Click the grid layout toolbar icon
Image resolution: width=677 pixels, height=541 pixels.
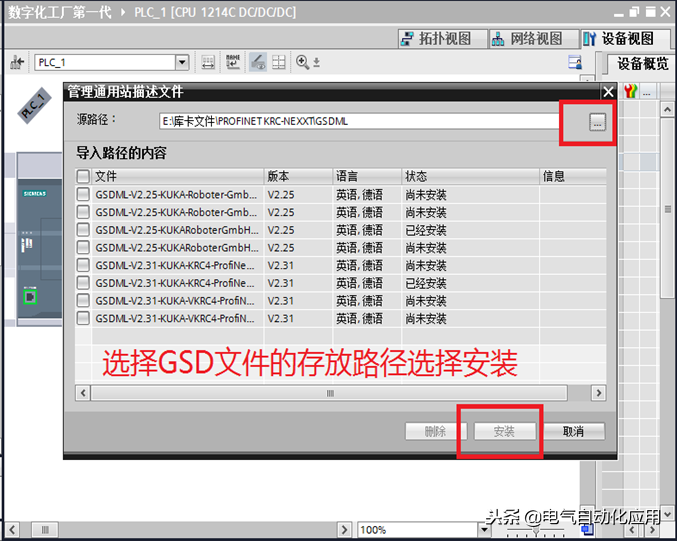[279, 63]
